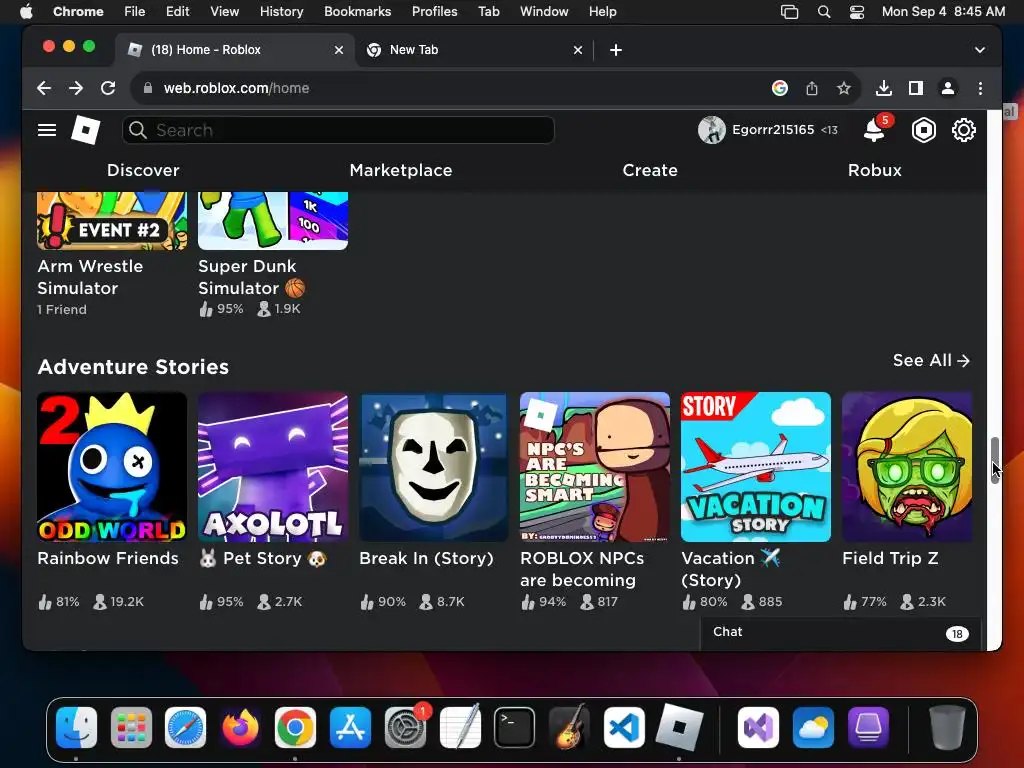Open a new tab with plus button
Image resolution: width=1024 pixels, height=768 pixels.
pyautogui.click(x=615, y=50)
